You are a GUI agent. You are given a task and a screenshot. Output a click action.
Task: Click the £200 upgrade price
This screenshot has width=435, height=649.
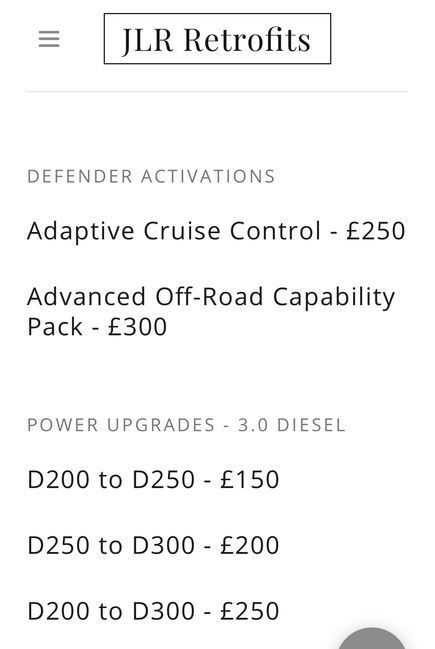tap(250, 545)
